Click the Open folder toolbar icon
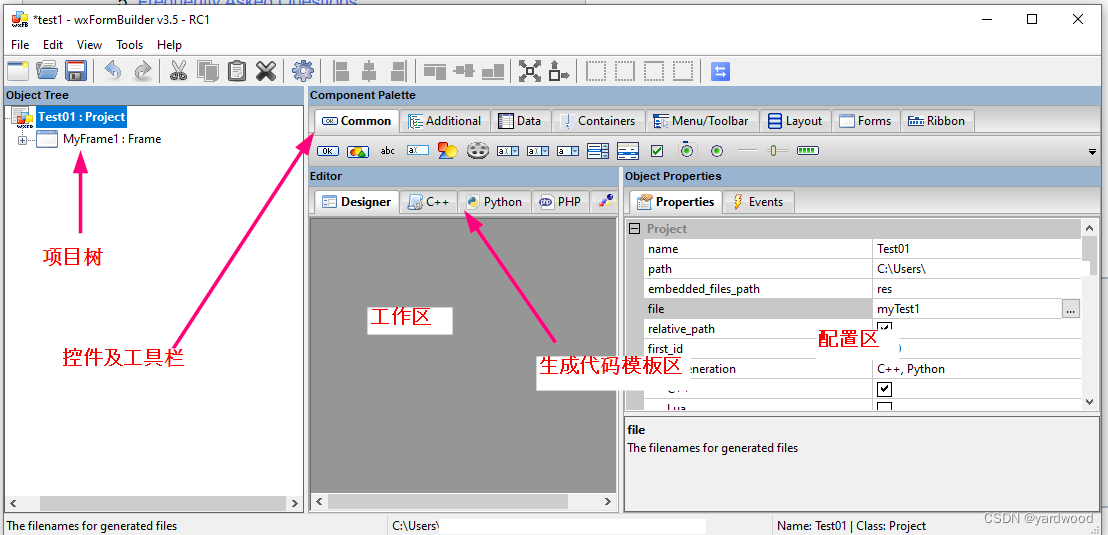 (47, 71)
